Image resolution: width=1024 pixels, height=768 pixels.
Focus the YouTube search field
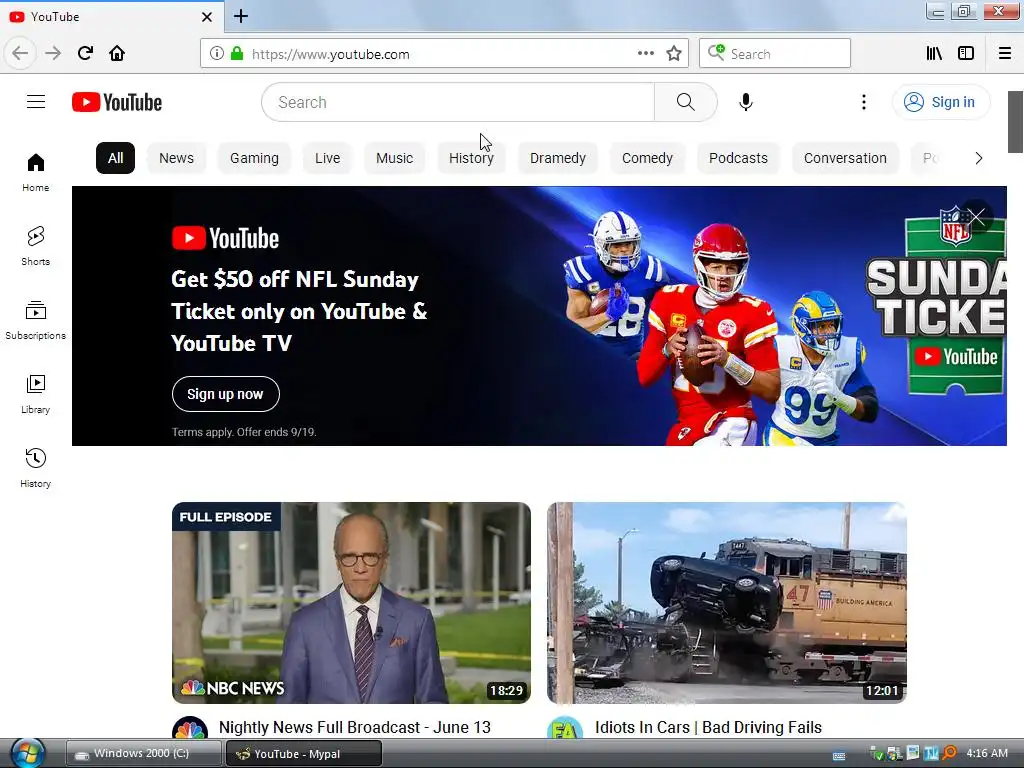point(458,102)
